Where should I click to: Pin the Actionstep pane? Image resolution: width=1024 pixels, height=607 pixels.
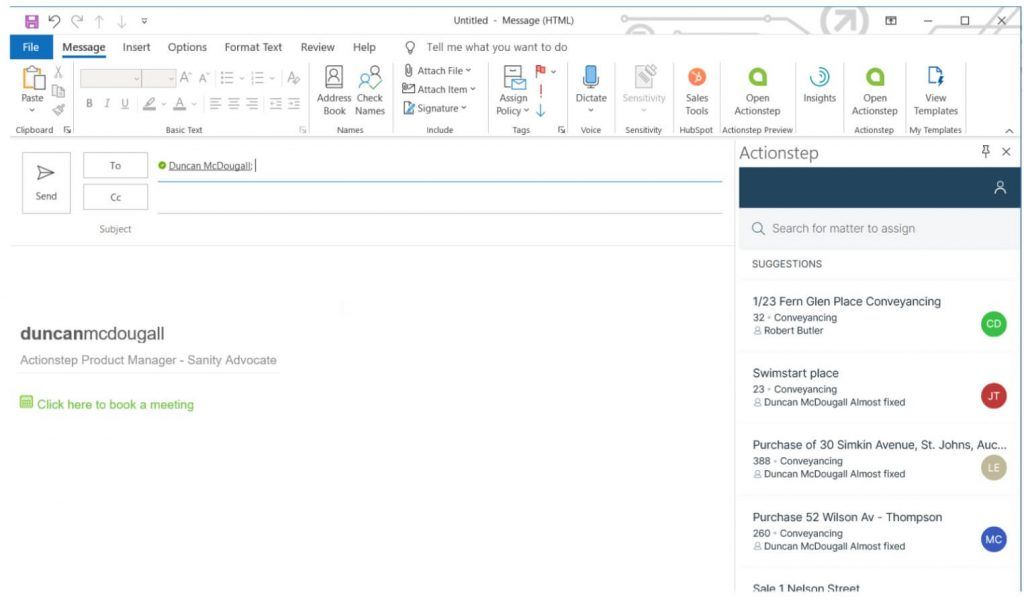(985, 152)
